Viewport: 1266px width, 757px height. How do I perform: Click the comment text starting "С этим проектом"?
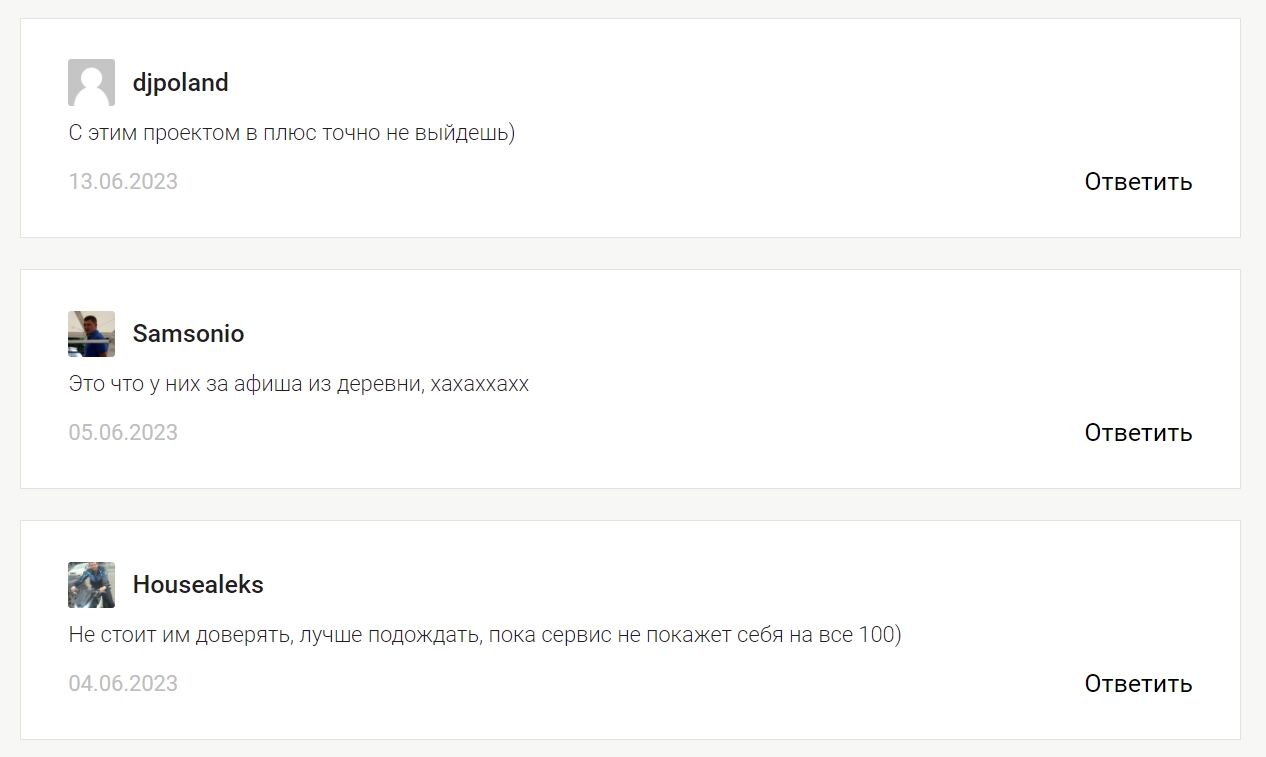point(291,133)
